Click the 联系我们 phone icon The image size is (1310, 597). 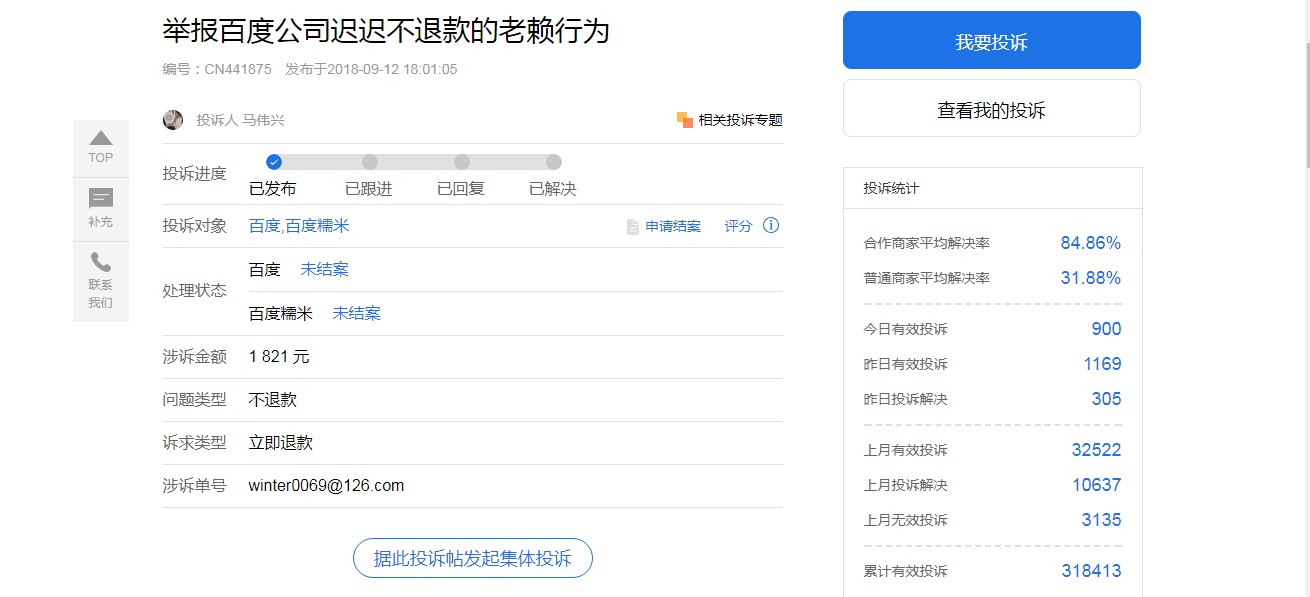point(101,262)
